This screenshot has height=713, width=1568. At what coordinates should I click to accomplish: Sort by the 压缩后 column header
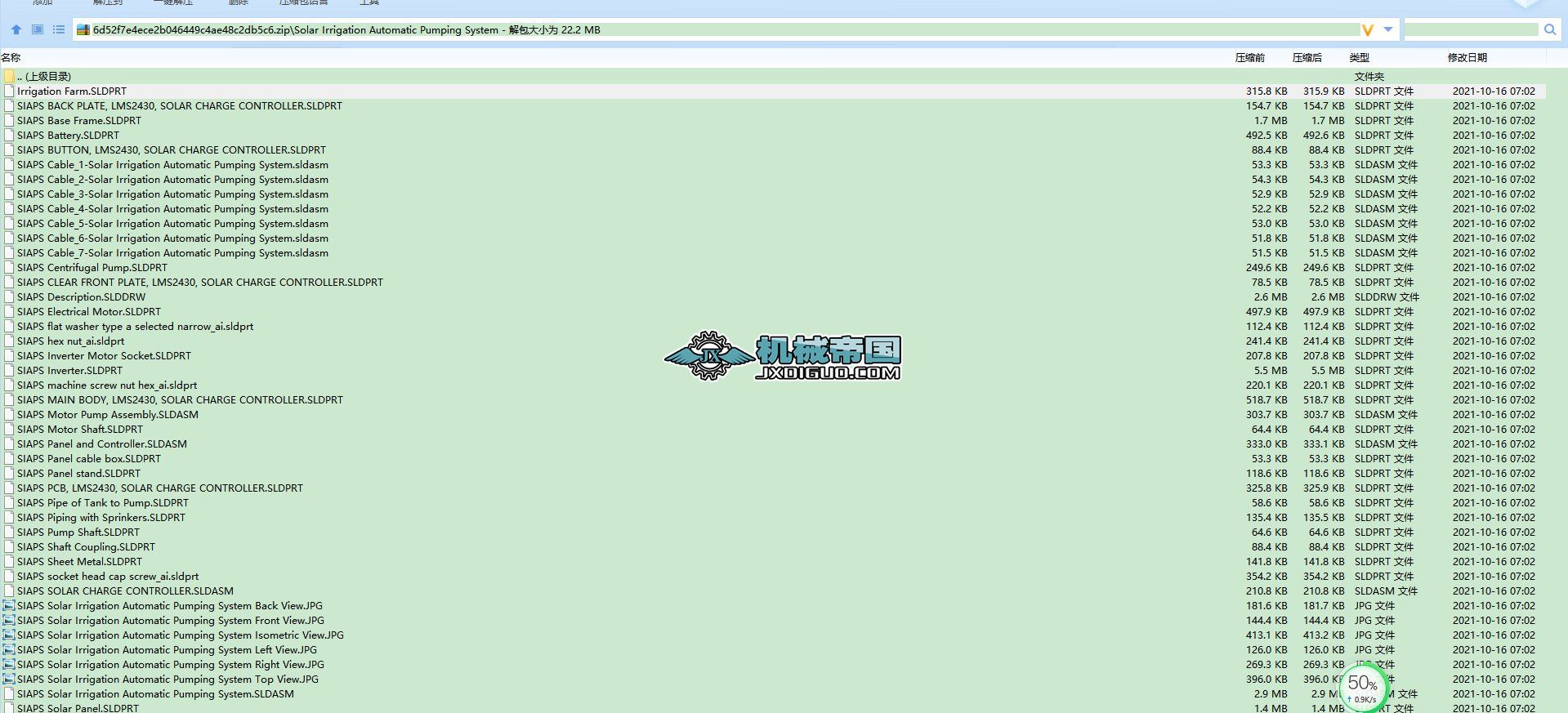tap(1307, 58)
